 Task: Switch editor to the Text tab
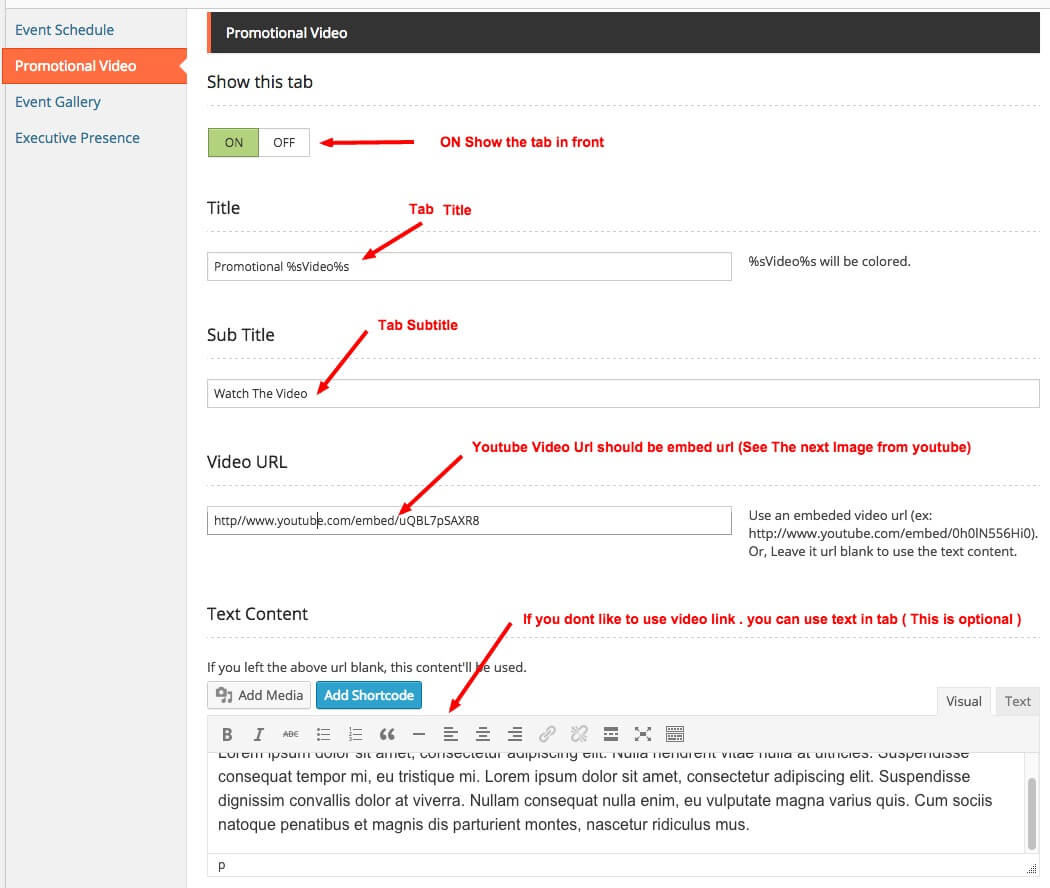[1017, 701]
